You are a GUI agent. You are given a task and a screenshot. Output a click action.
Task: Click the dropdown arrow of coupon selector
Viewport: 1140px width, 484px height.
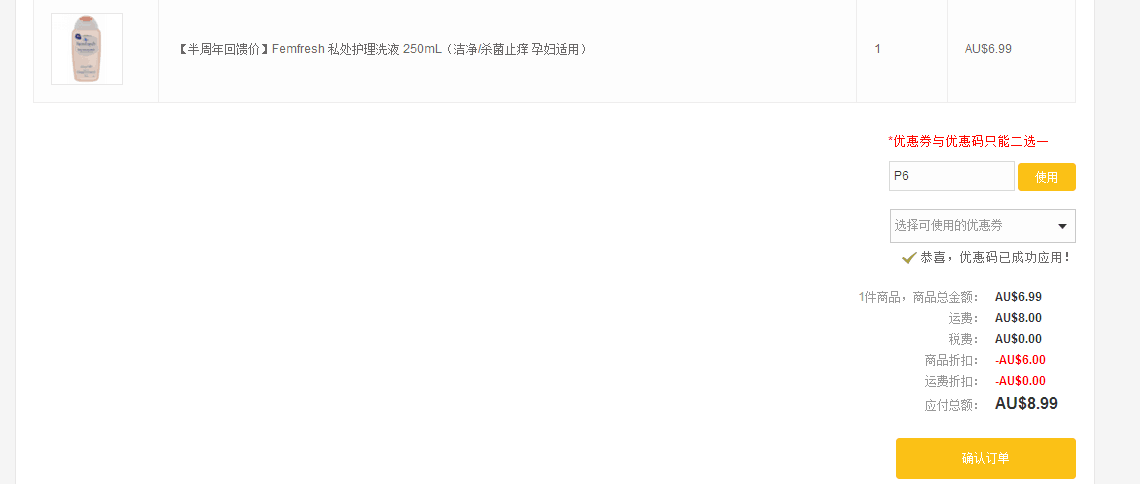pyautogui.click(x=1062, y=227)
